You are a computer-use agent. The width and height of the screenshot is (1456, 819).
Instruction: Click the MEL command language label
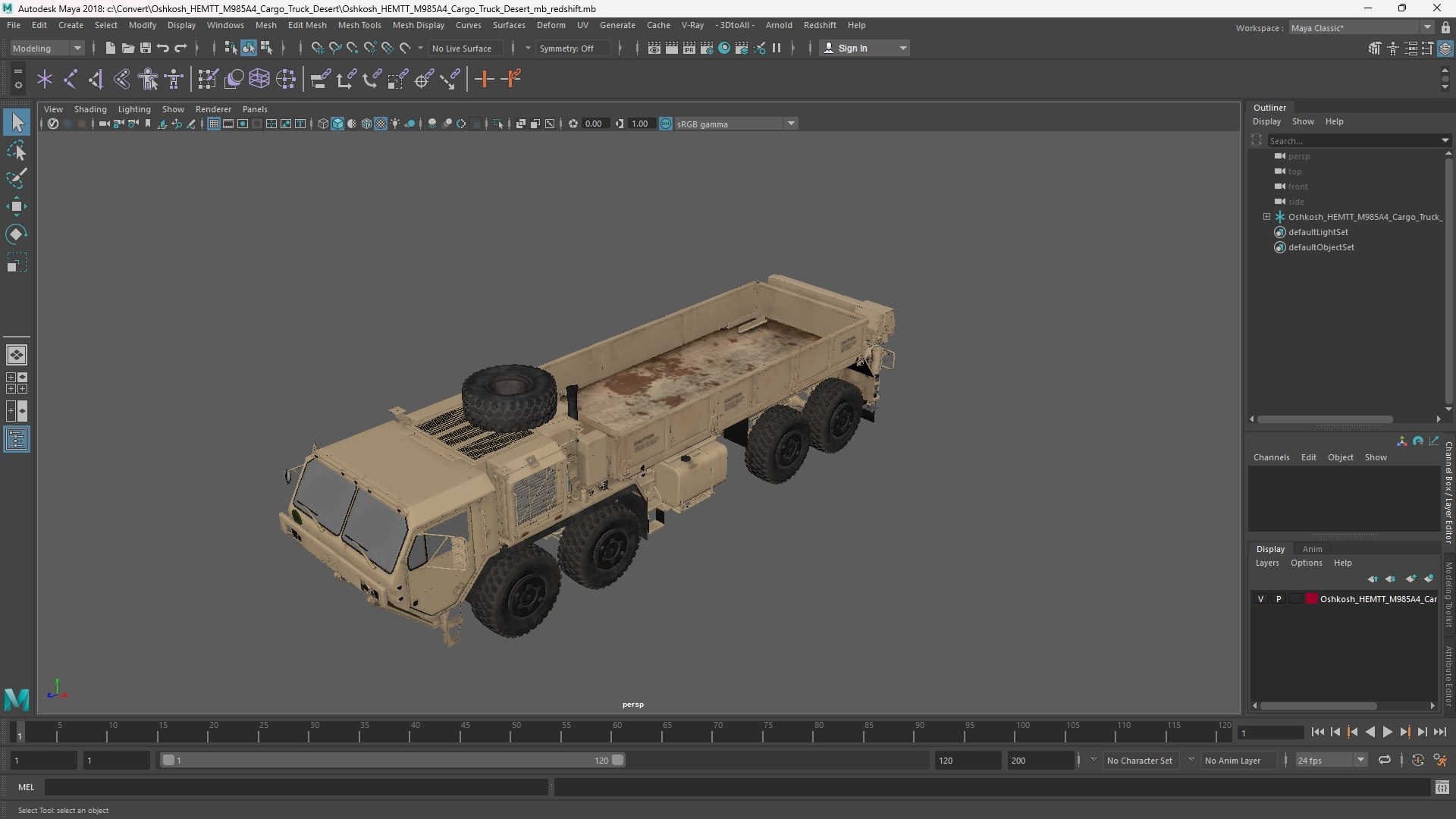27,787
